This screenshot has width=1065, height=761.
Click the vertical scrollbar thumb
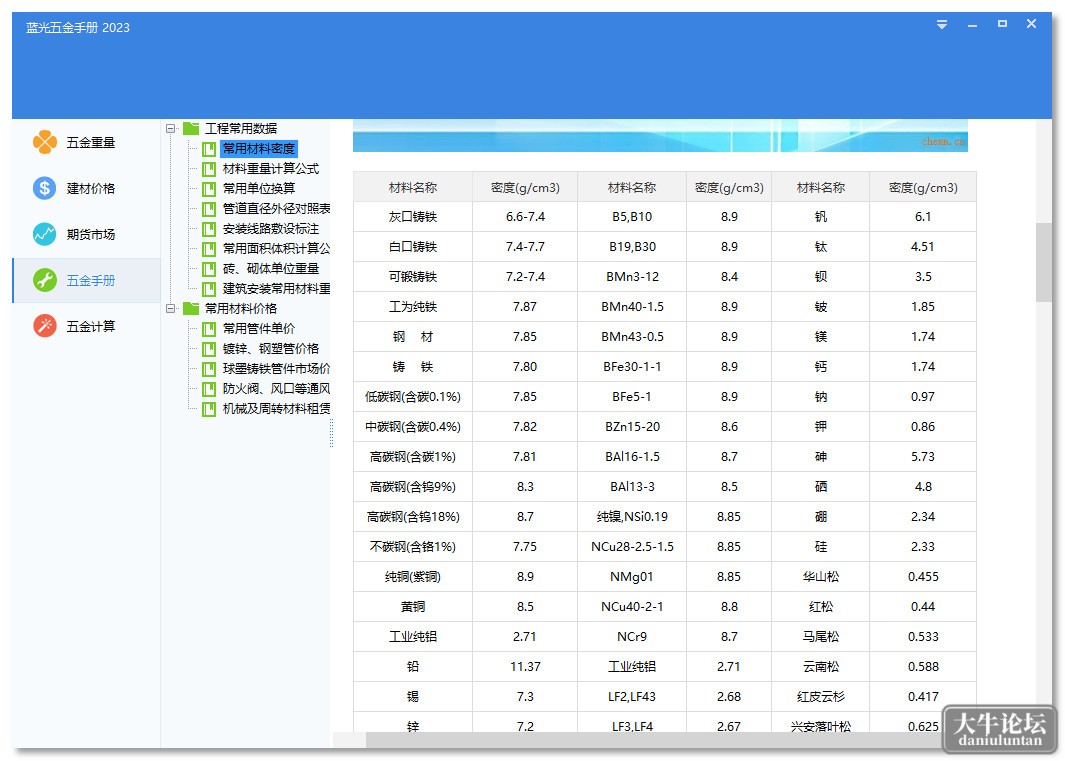[1043, 262]
